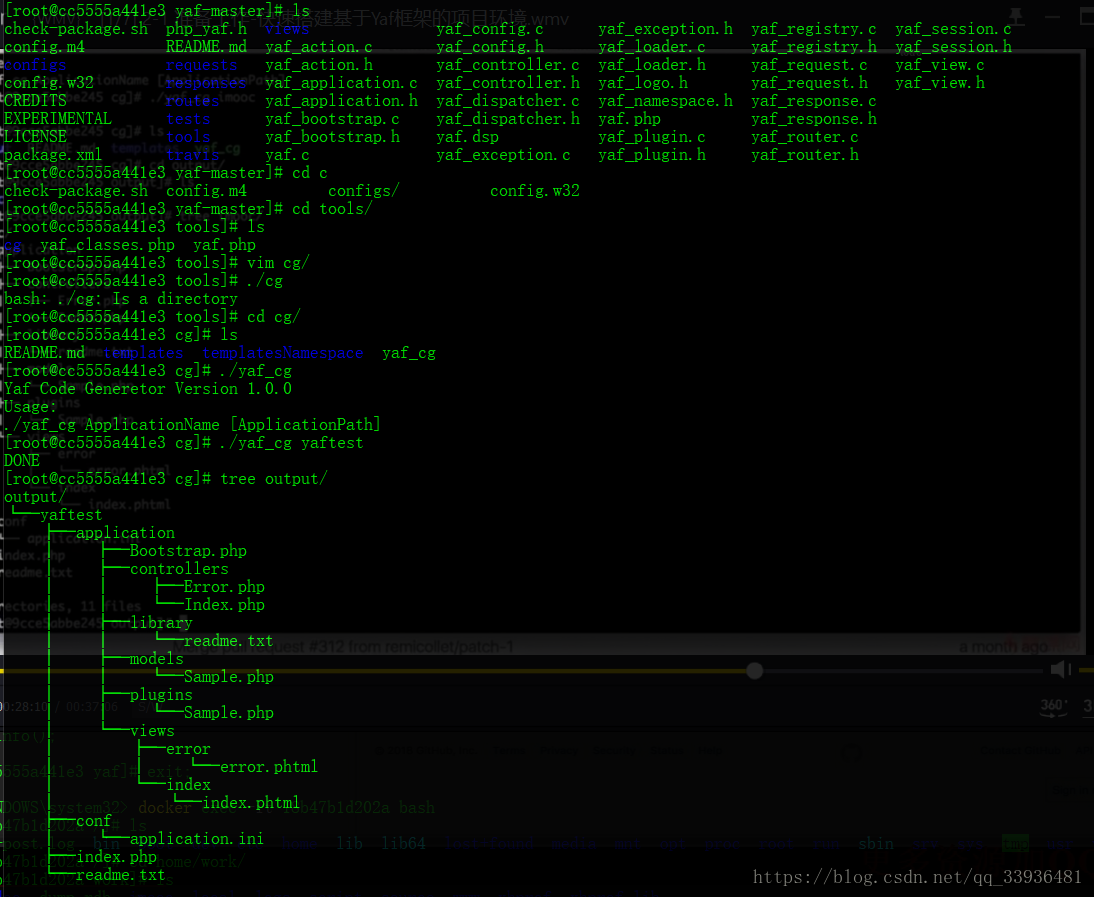The image size is (1094, 897).
Task: Minimize the video player window
Action: pyautogui.click(x=1052, y=16)
